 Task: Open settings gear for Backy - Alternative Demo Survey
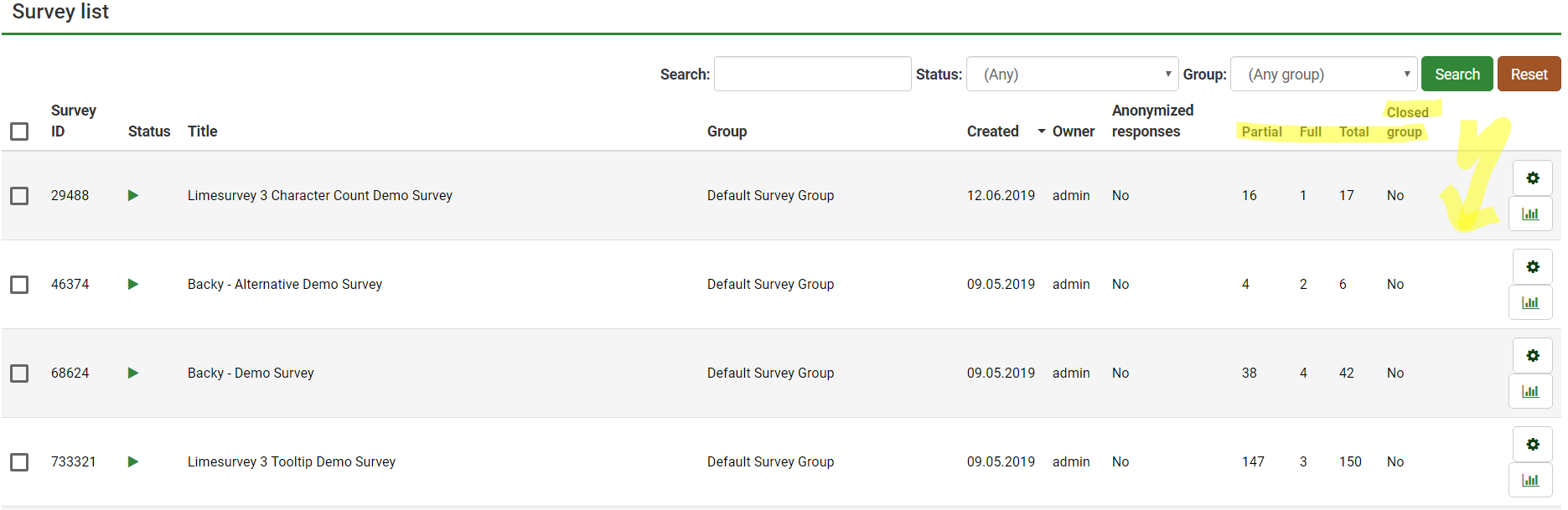(1531, 266)
